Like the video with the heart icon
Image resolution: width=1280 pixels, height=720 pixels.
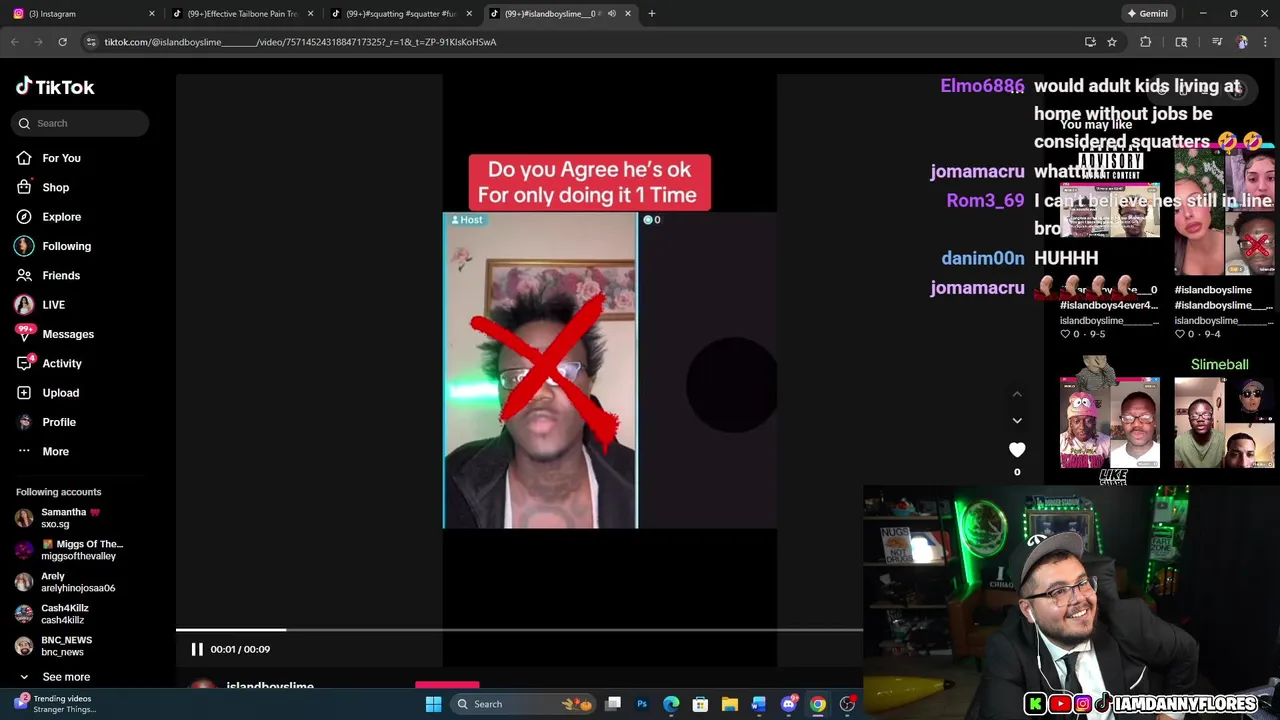[x=1017, y=450]
